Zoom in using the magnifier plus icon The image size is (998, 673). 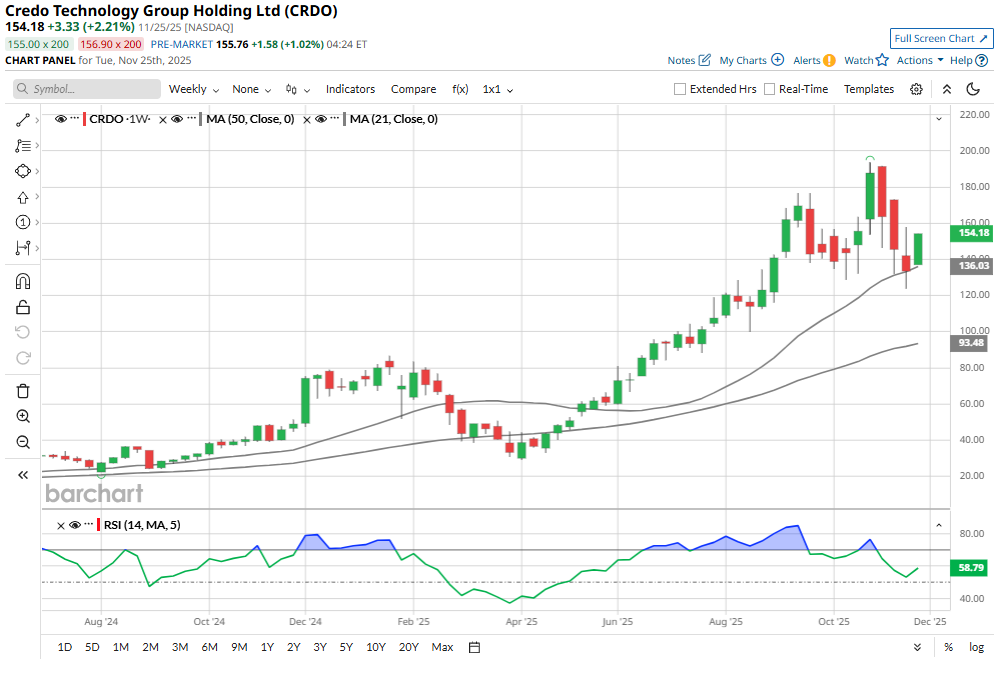[x=23, y=416]
